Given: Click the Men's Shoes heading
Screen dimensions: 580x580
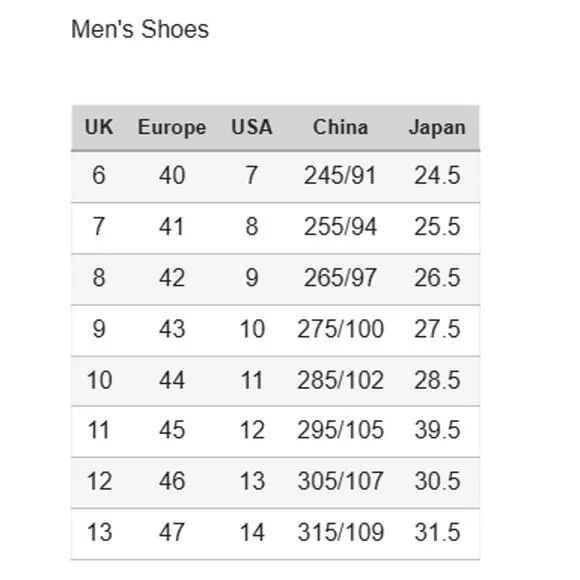Looking at the screenshot, I should click(x=140, y=30).
